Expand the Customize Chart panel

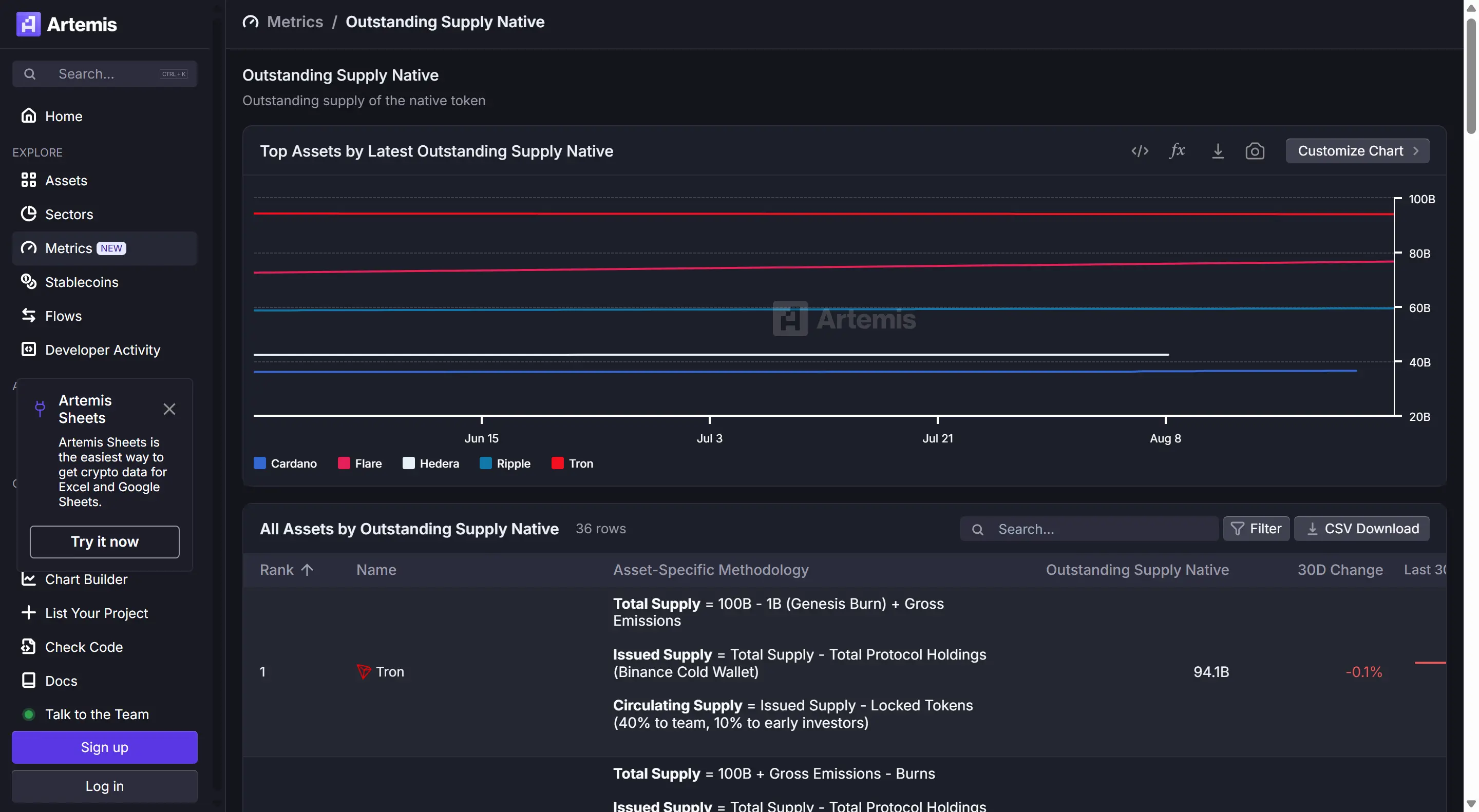pos(1357,151)
